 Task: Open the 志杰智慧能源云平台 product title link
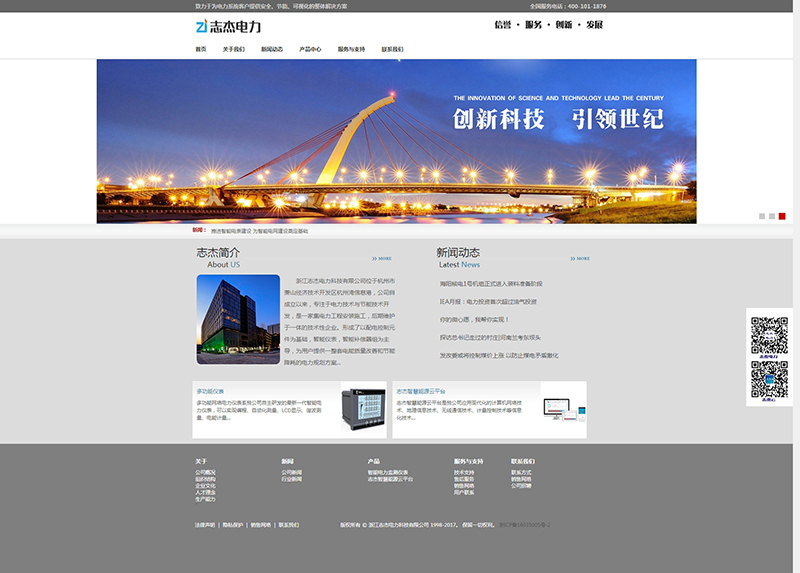coord(421,391)
